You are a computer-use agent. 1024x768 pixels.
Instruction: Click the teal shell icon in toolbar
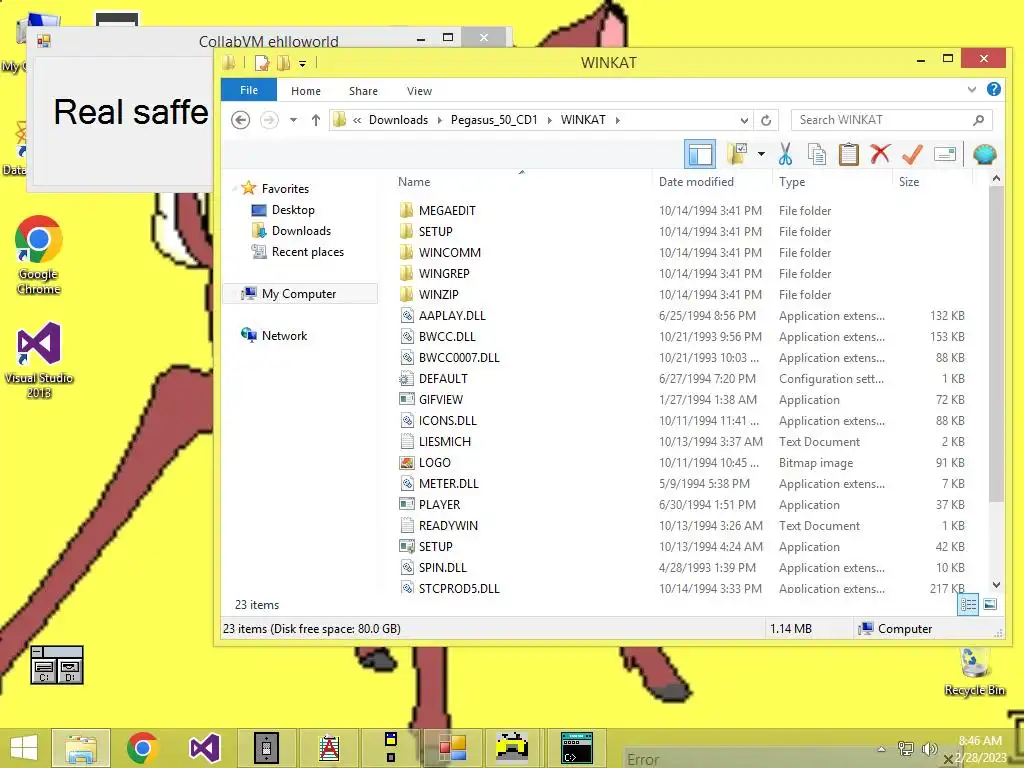[984, 154]
